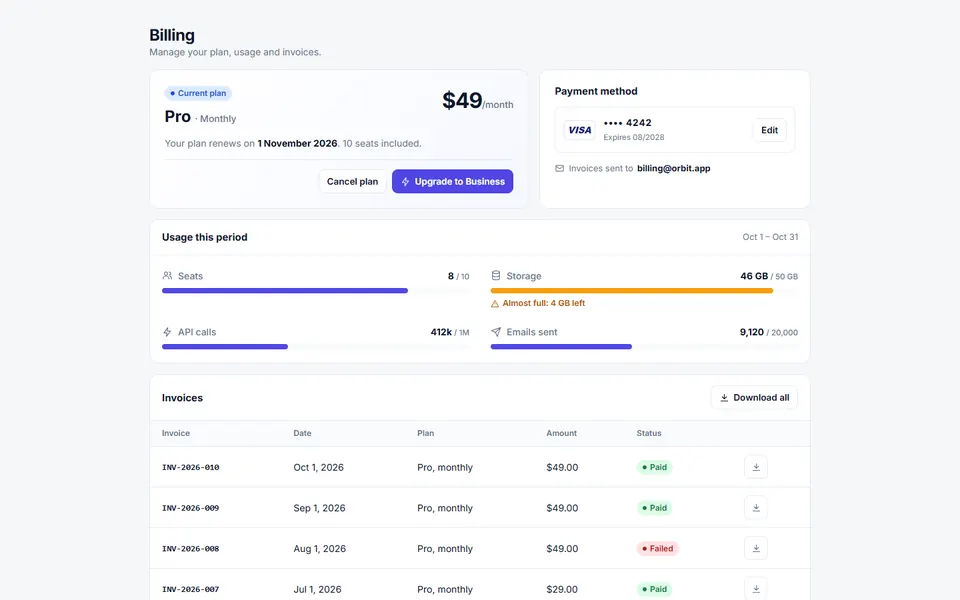Image resolution: width=960 pixels, height=600 pixels.
Task: Download invoice INV-2026-010
Action: [756, 467]
